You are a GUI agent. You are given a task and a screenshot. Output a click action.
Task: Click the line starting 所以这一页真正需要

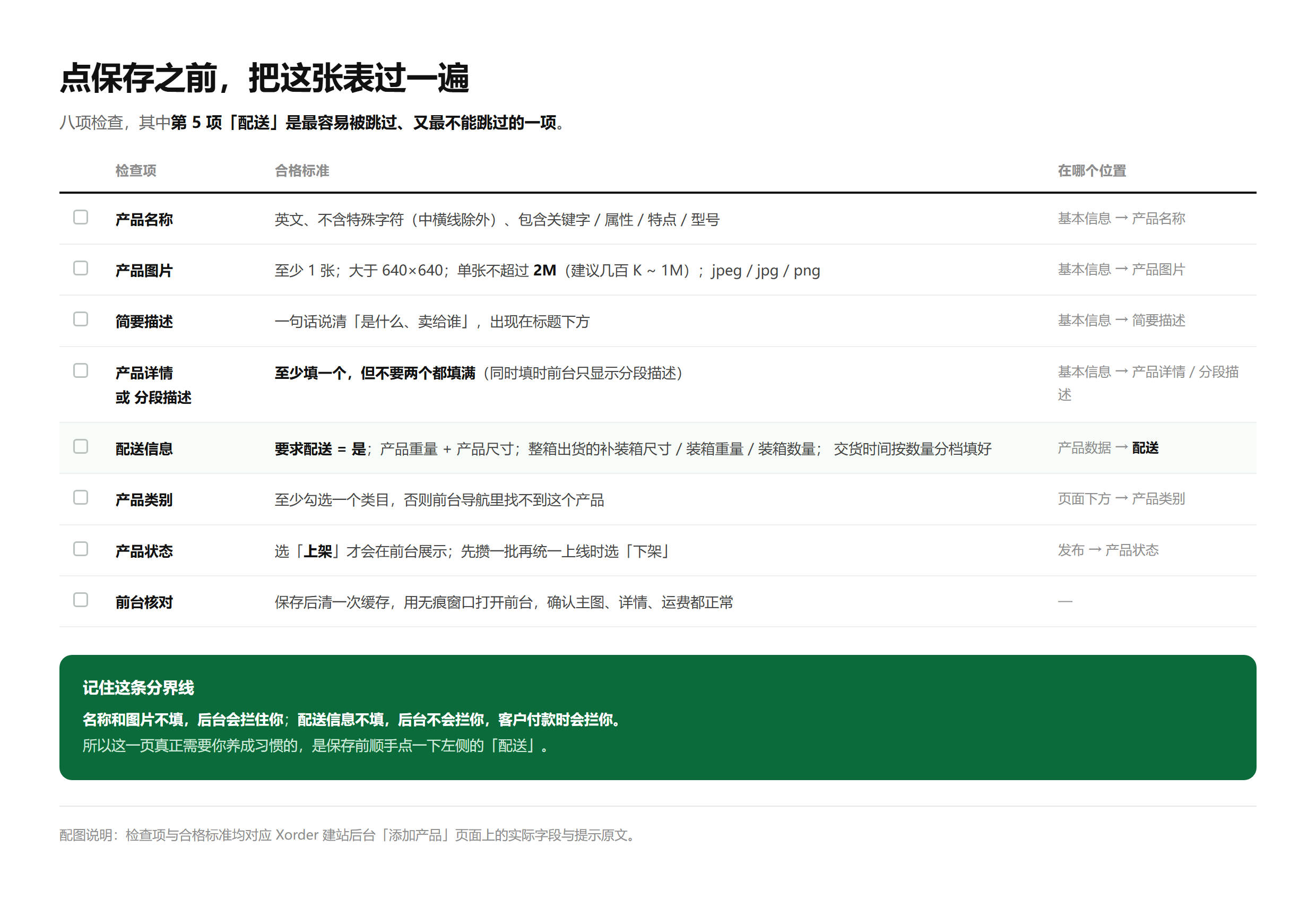(x=316, y=746)
